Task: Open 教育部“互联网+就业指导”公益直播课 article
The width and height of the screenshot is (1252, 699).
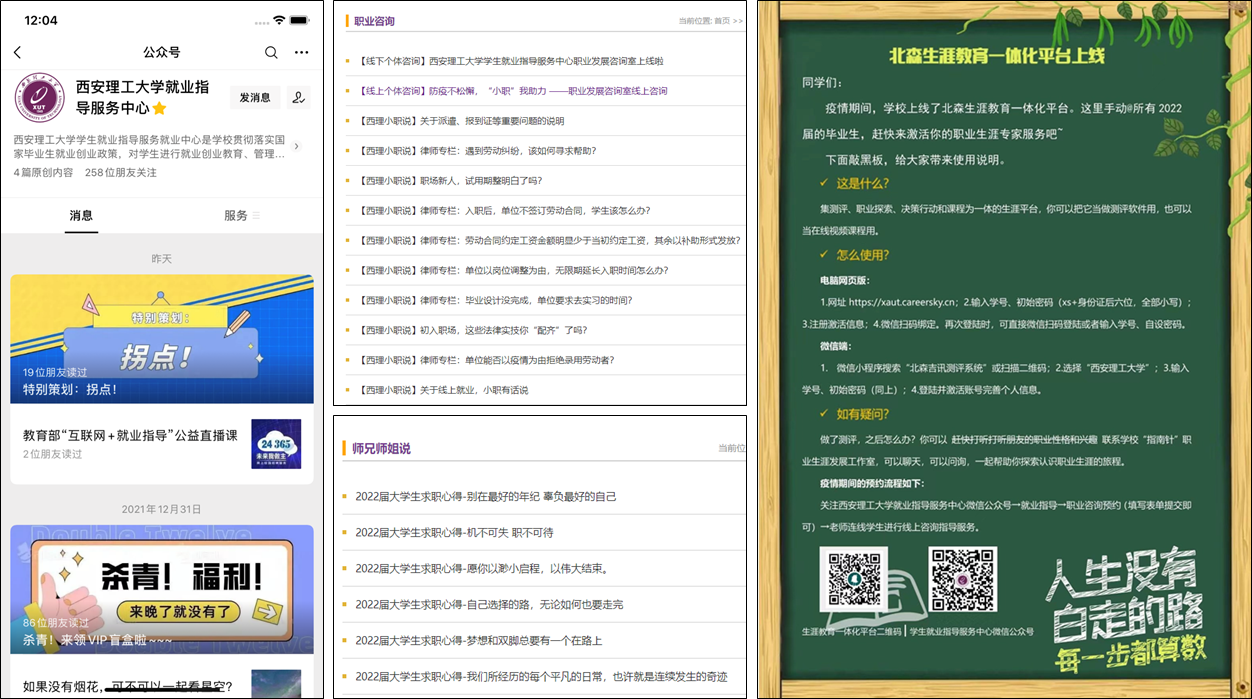Action: pyautogui.click(x=130, y=436)
